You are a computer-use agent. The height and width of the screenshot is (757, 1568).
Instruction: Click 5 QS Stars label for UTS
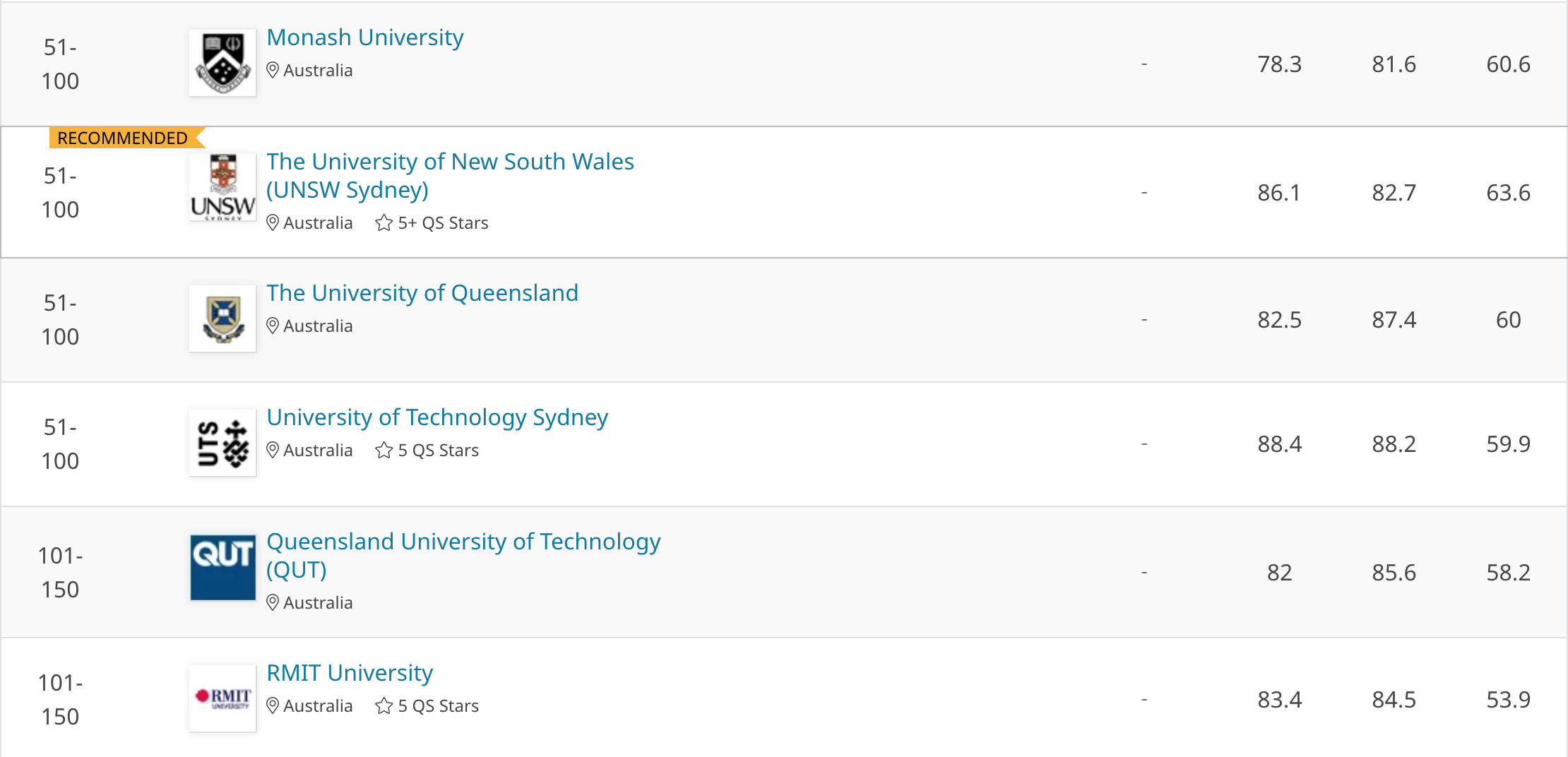pos(439,451)
